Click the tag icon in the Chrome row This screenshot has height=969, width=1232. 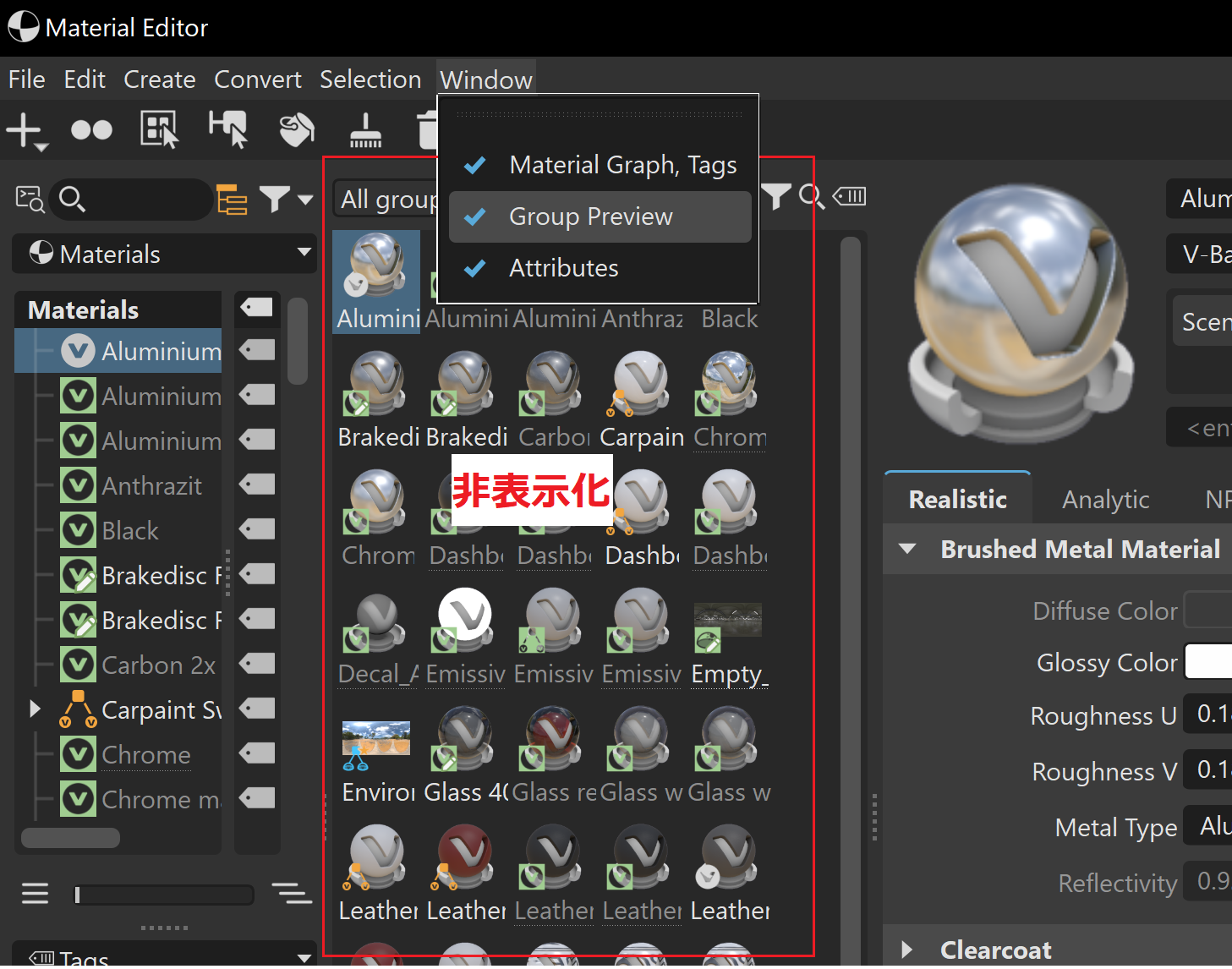tap(257, 753)
